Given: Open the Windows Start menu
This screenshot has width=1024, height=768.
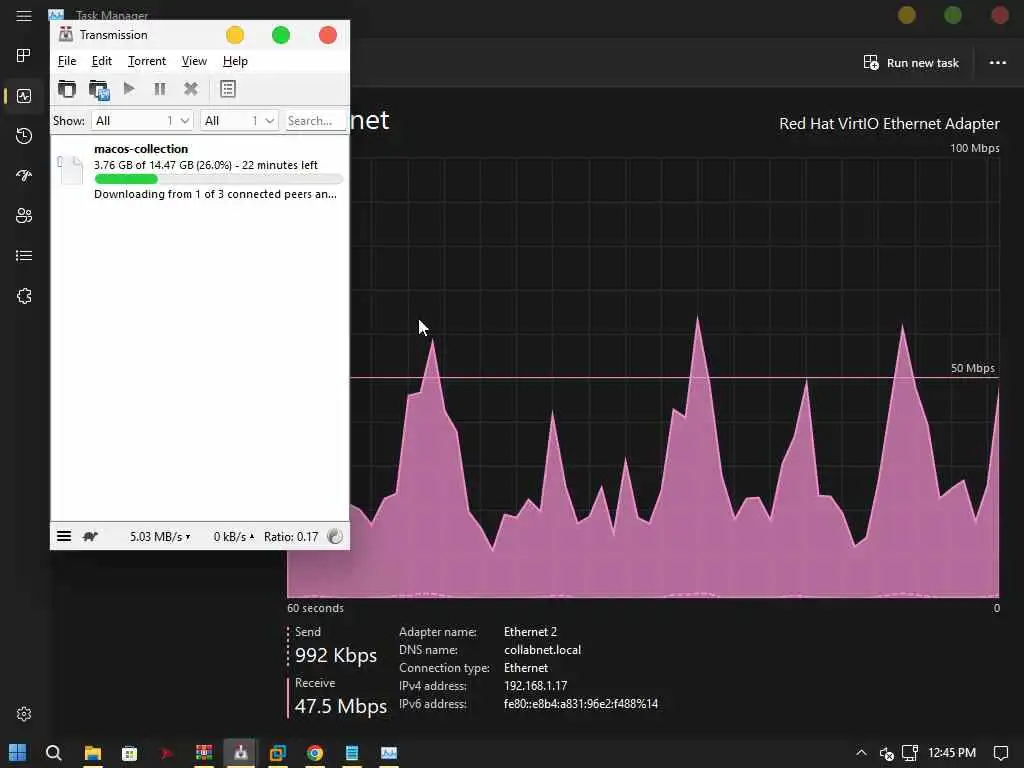Looking at the screenshot, I should click(18, 753).
